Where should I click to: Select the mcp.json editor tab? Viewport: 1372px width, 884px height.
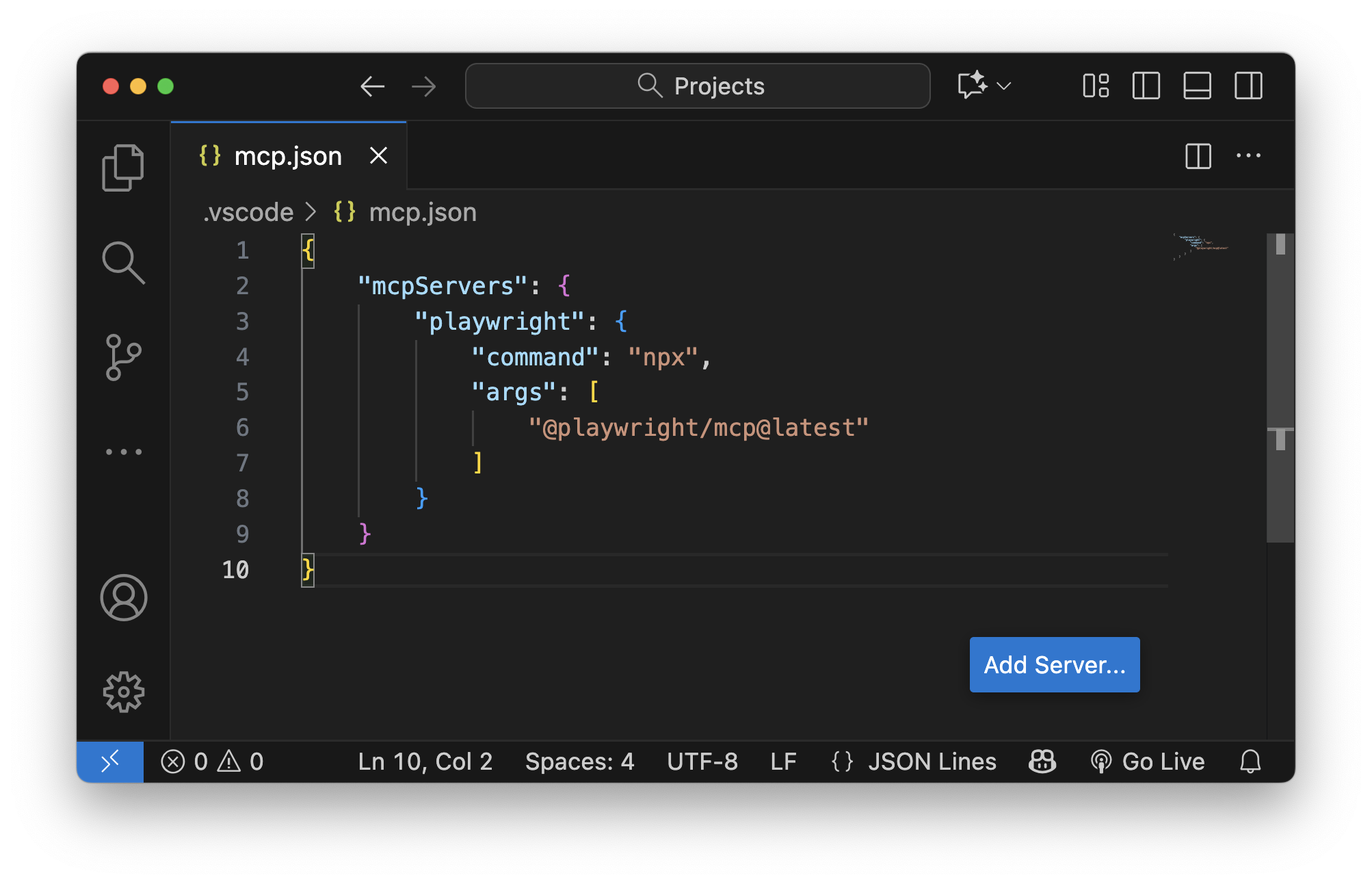(x=287, y=157)
